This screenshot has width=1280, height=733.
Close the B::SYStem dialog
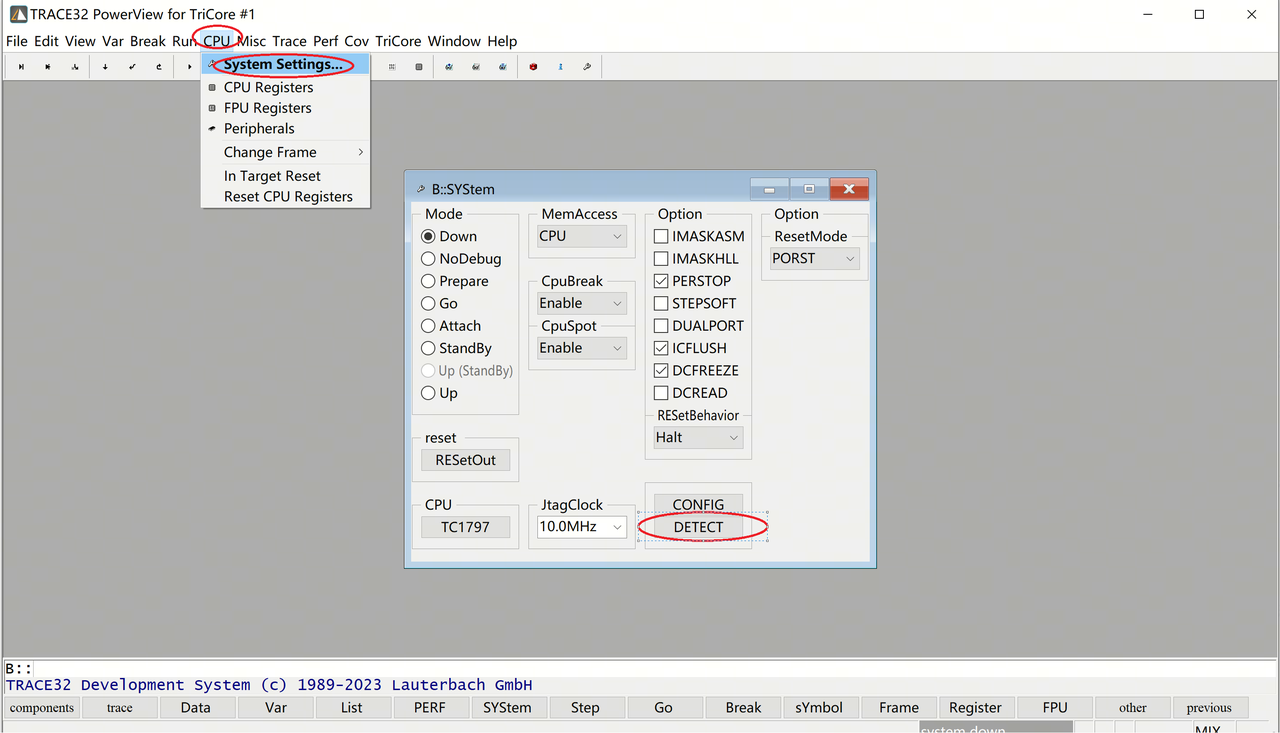(x=849, y=188)
